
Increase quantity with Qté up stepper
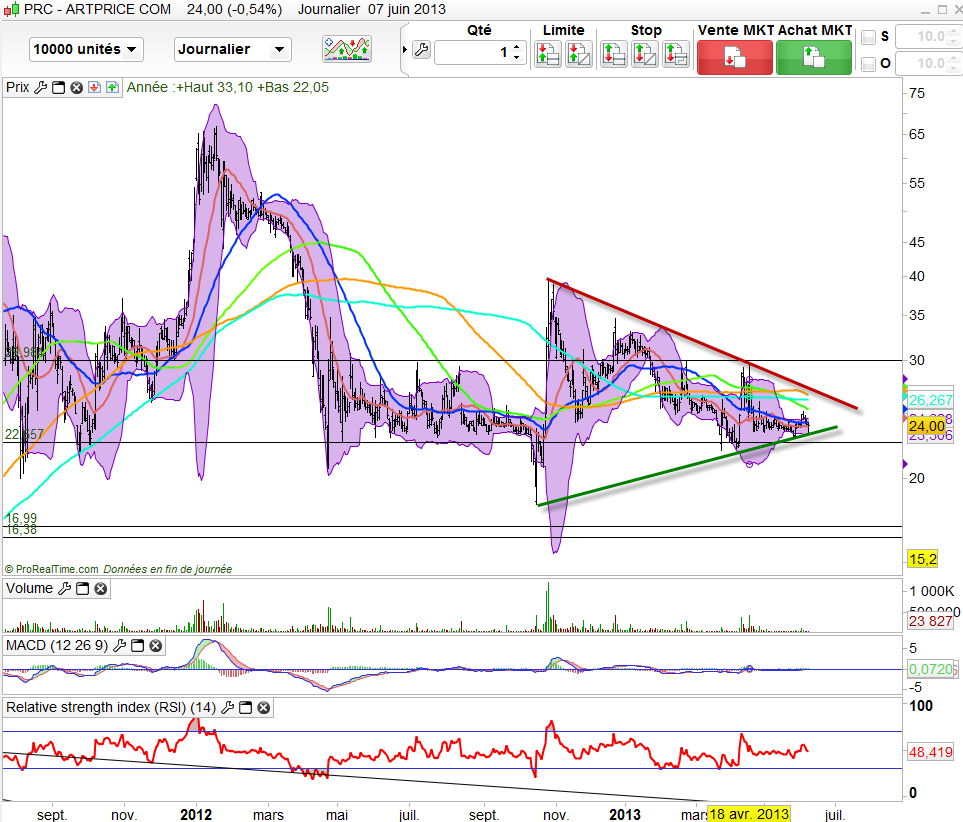coord(516,46)
